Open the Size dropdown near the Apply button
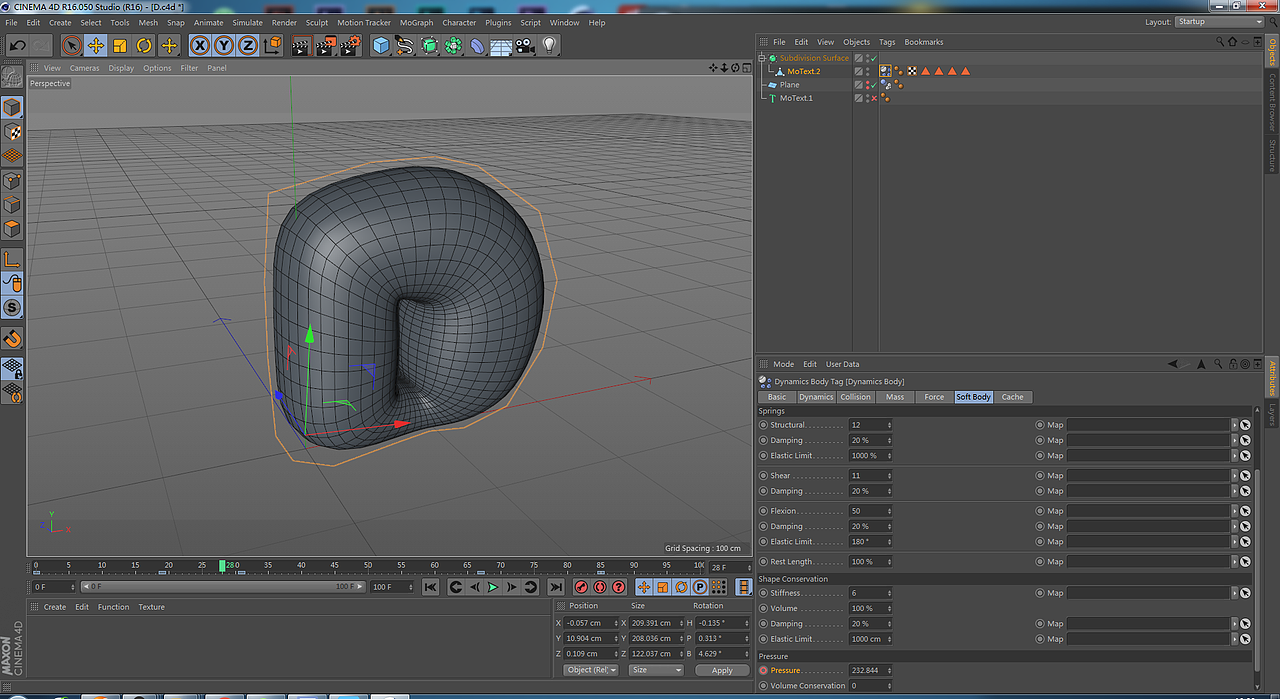1280x699 pixels. (655, 669)
